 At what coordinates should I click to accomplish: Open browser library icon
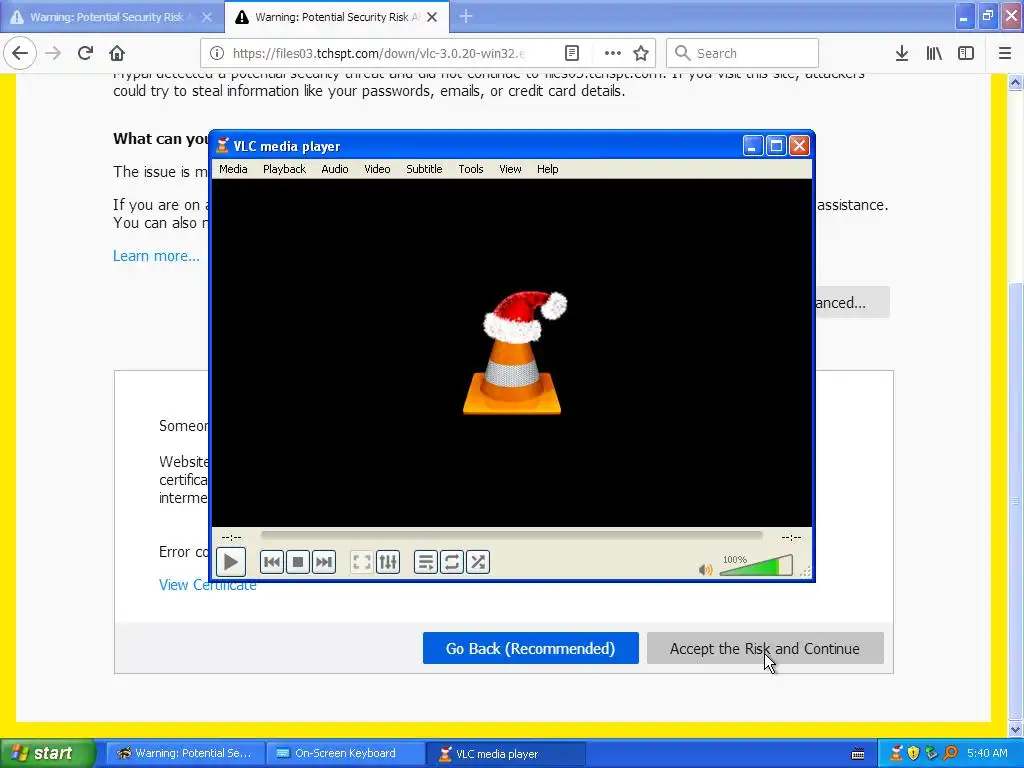click(934, 53)
